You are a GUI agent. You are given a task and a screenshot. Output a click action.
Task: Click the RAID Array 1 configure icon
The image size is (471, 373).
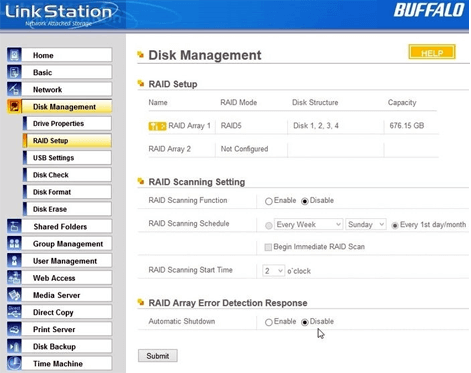pyautogui.click(x=157, y=126)
